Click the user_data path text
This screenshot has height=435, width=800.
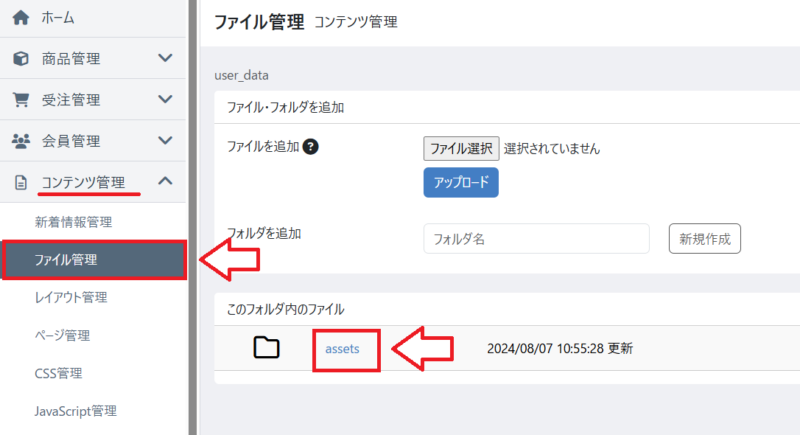pyautogui.click(x=241, y=75)
